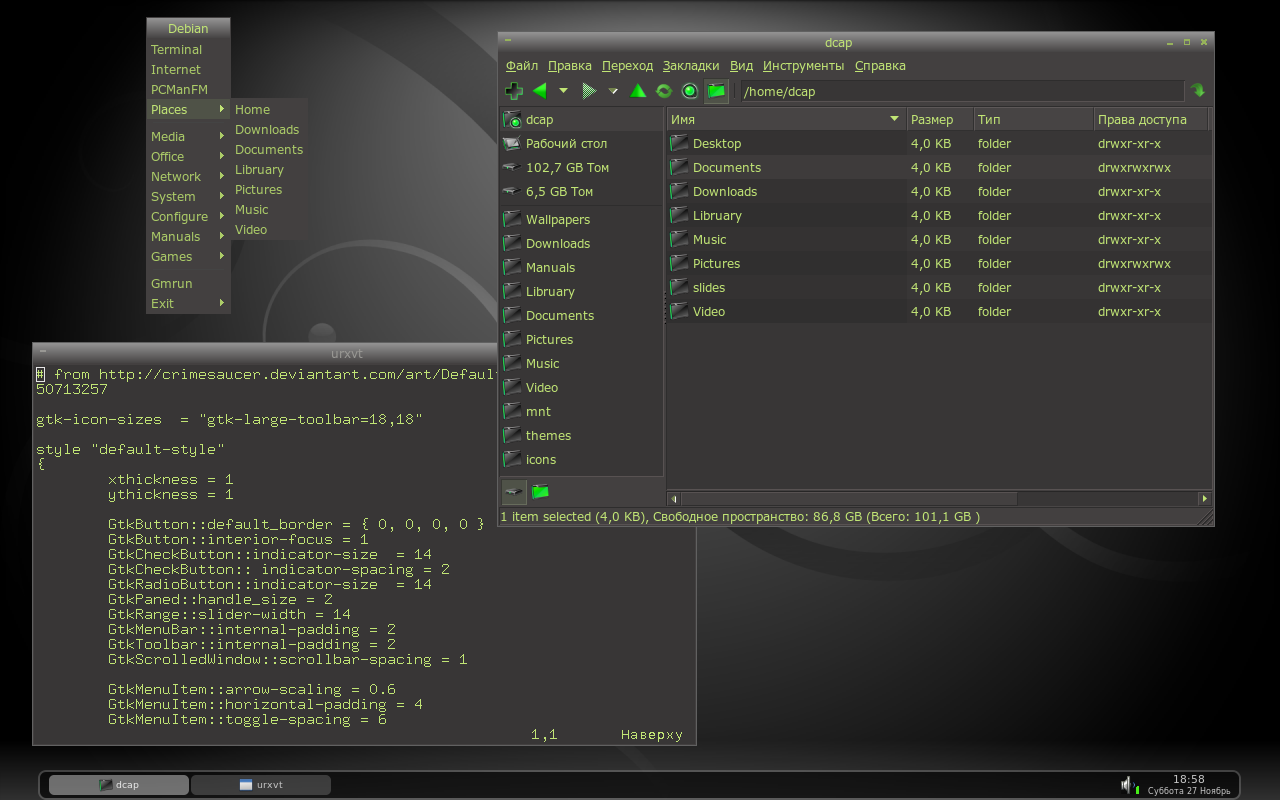
Task: Switch side pane to the green folder view
Action: pyautogui.click(x=540, y=491)
